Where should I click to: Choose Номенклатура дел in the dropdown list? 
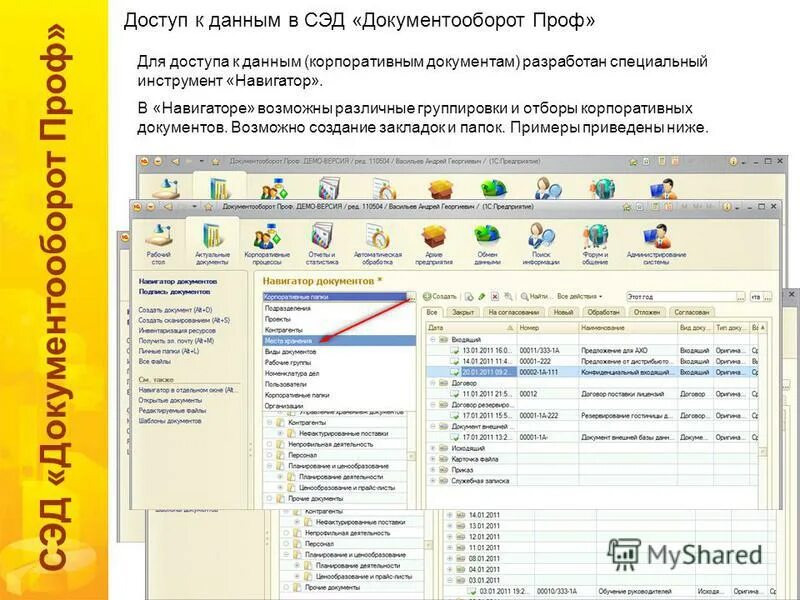339,373
